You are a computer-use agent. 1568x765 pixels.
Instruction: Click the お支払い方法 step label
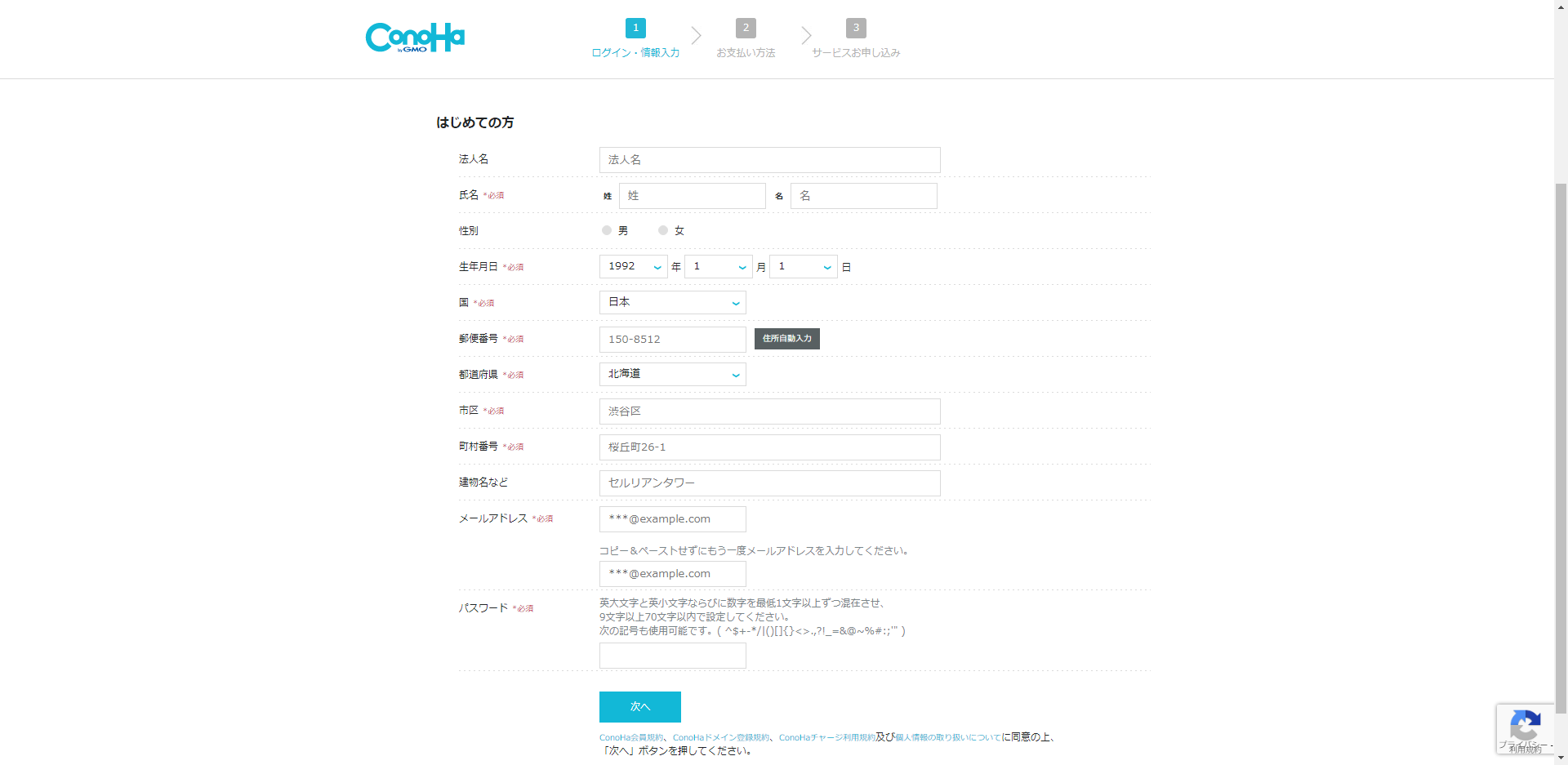[746, 53]
